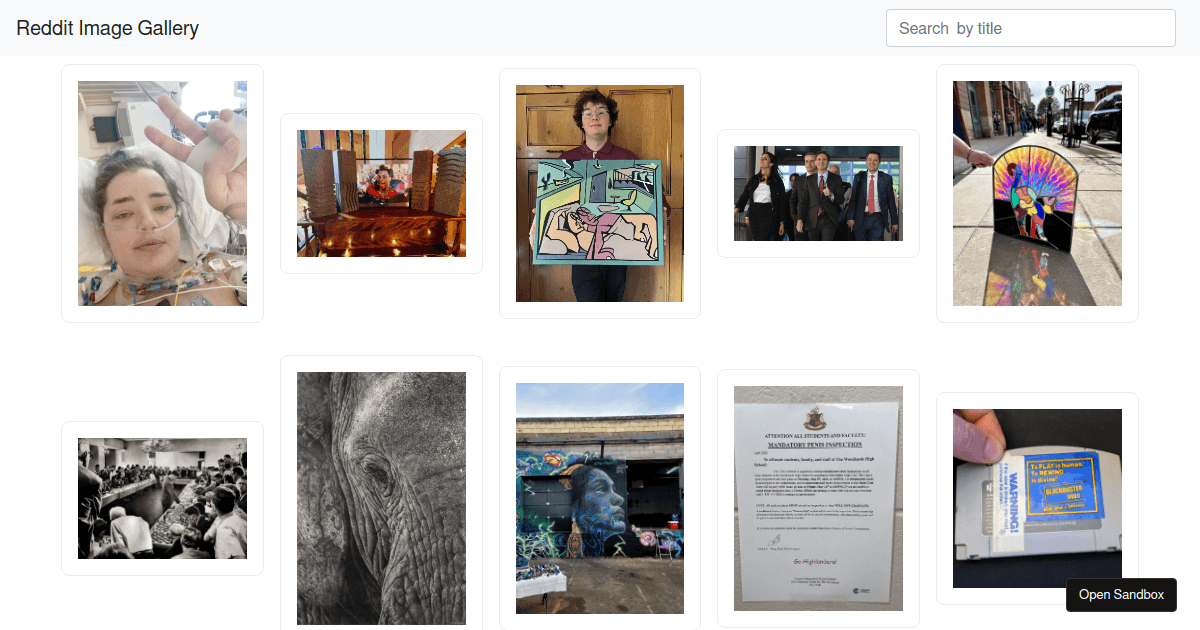
Task: View the men in suits walking photo
Action: tap(818, 193)
